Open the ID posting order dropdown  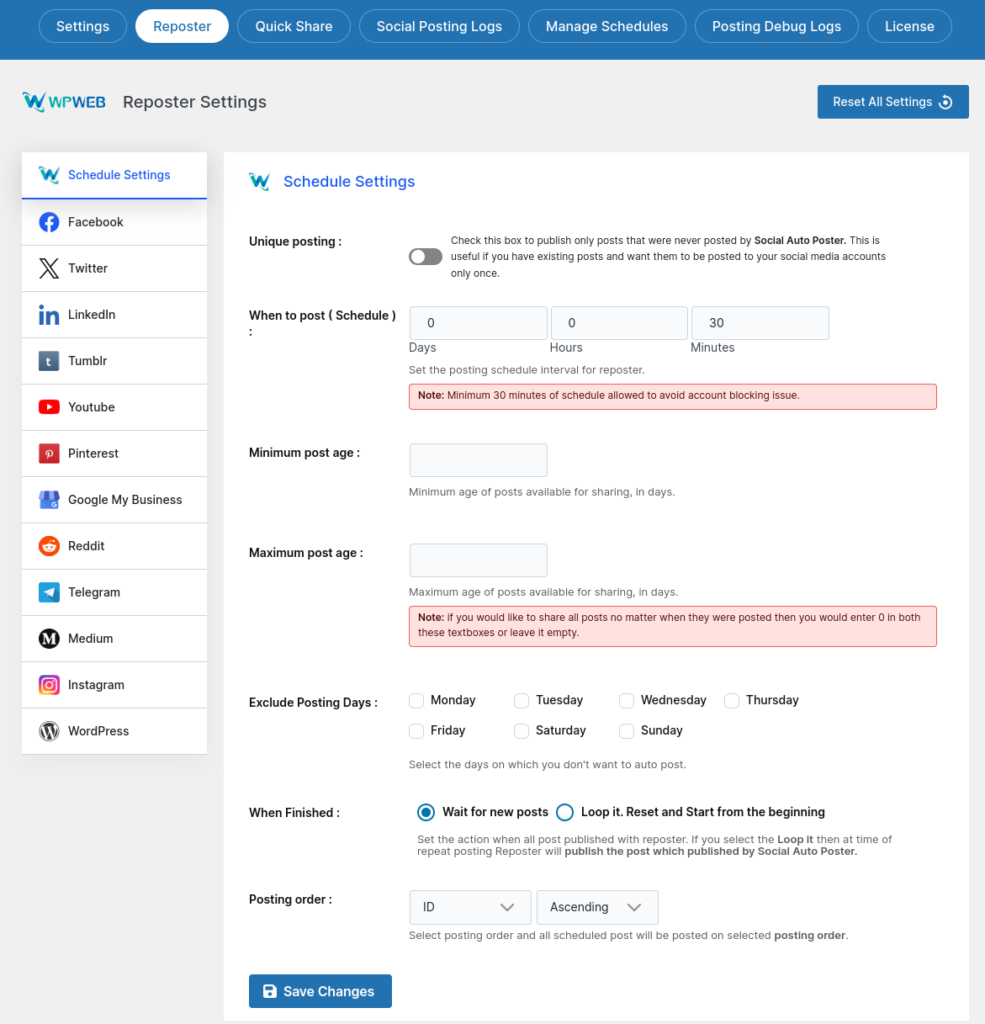470,907
